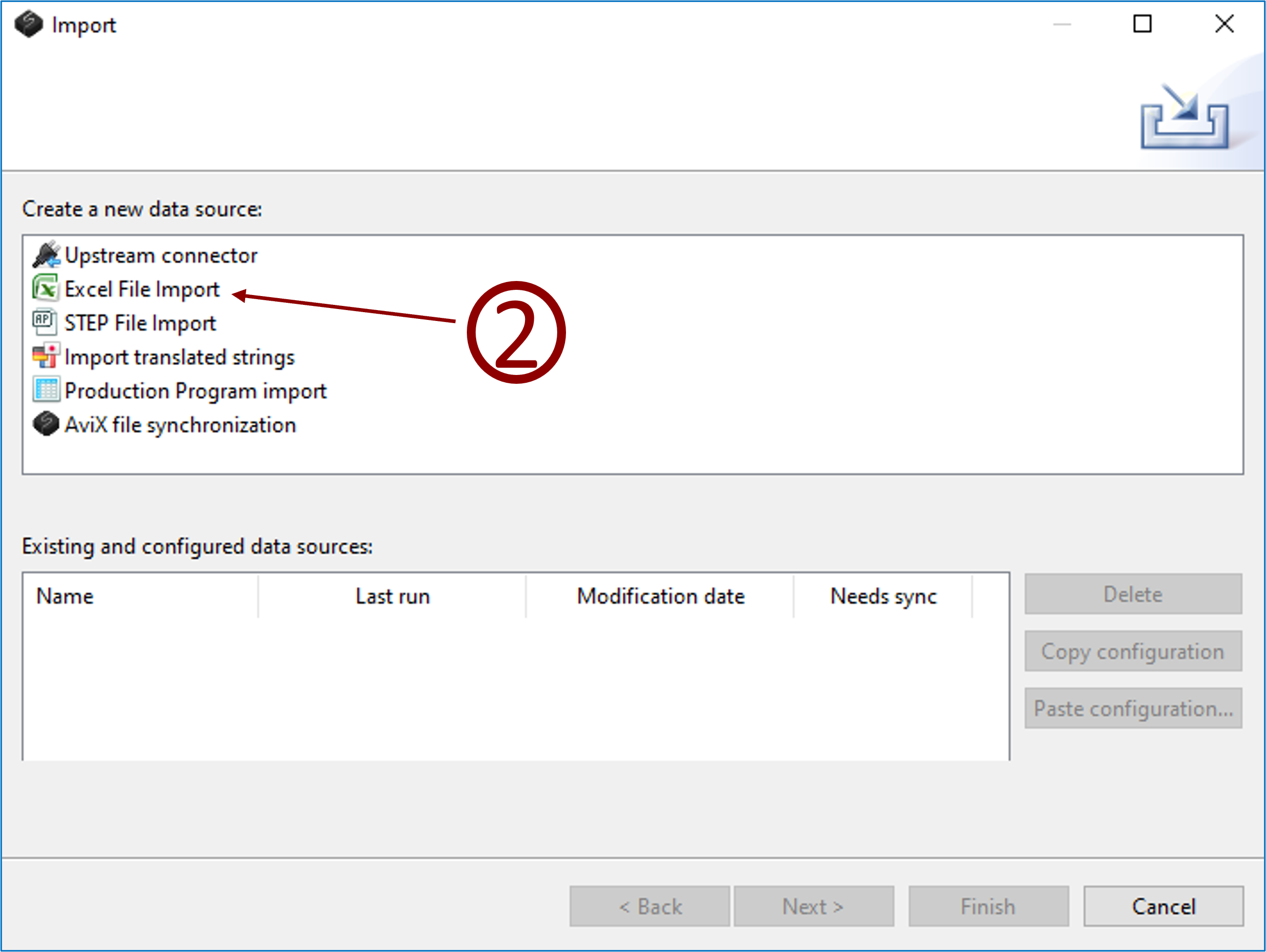This screenshot has width=1266, height=952.
Task: Select the Excel File Import entry
Action: 142,289
